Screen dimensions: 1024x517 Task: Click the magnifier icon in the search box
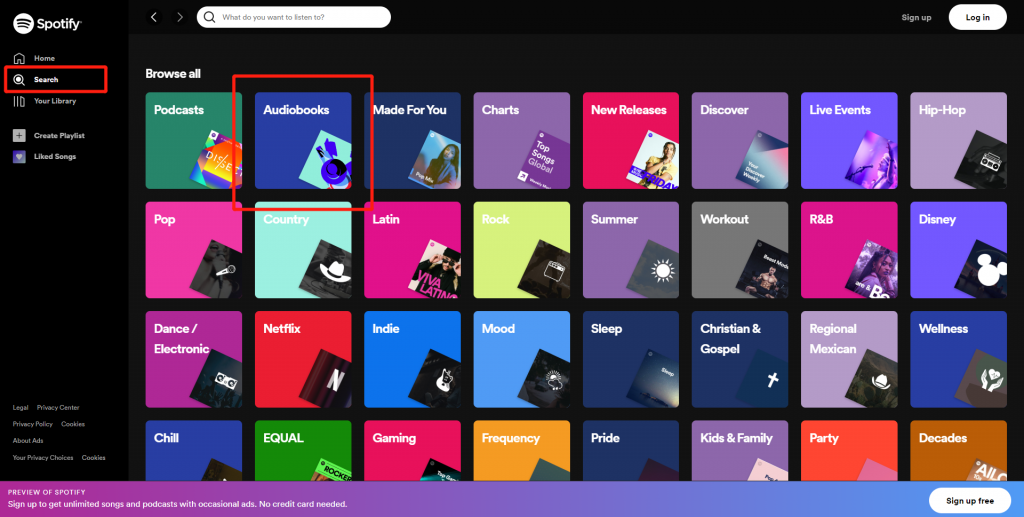(210, 17)
